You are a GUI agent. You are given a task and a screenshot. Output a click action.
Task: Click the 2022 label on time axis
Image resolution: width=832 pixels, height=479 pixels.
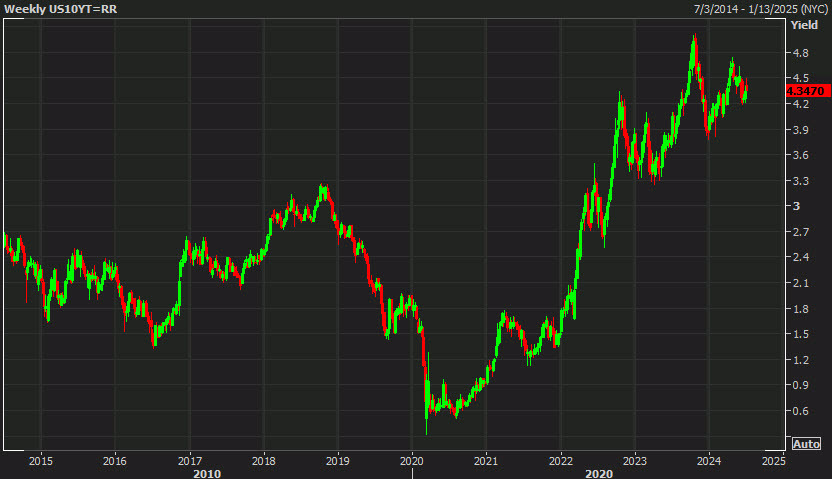click(561, 461)
